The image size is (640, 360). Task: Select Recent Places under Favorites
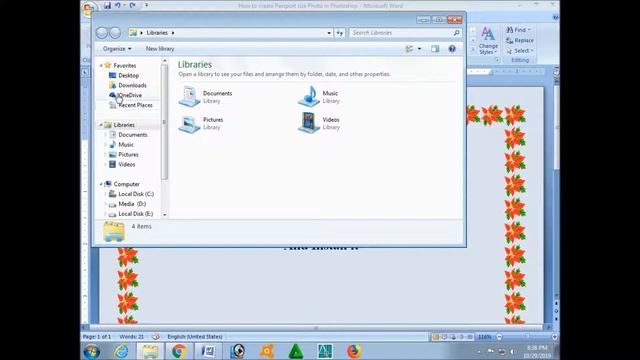tap(131, 105)
